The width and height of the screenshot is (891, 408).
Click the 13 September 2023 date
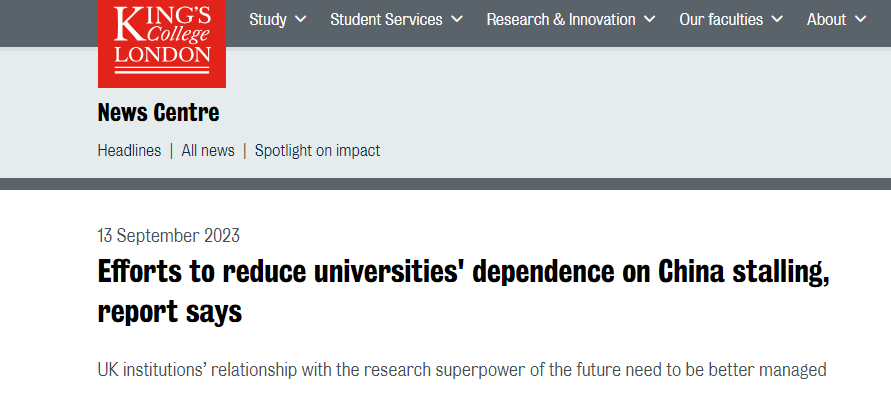pos(168,236)
